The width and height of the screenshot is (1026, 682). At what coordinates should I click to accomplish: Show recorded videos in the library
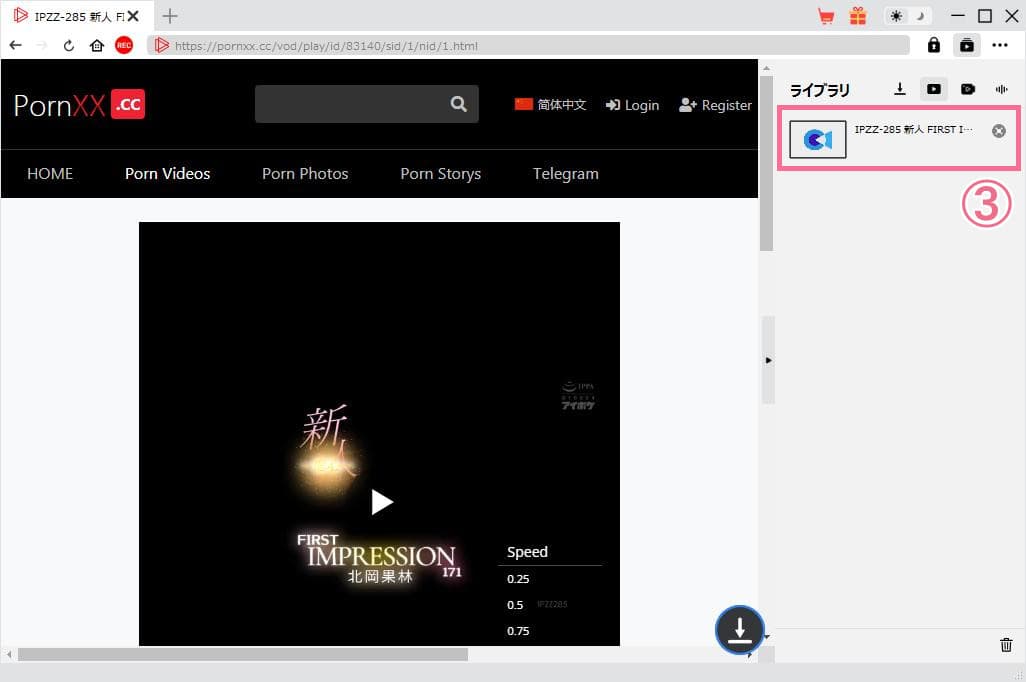tap(968, 89)
